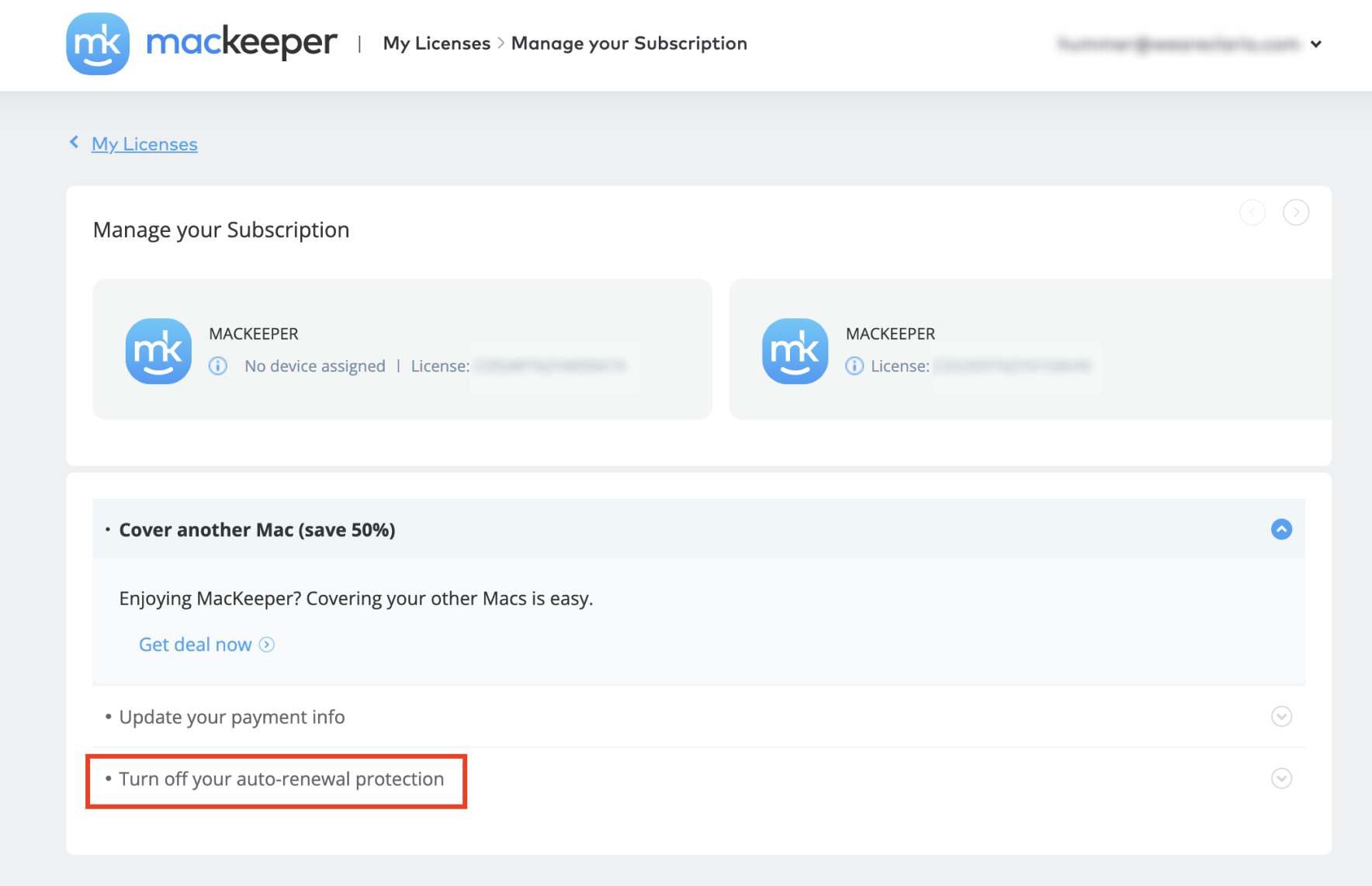
Task: Open the account email dropdown arrow
Action: 1316,44
